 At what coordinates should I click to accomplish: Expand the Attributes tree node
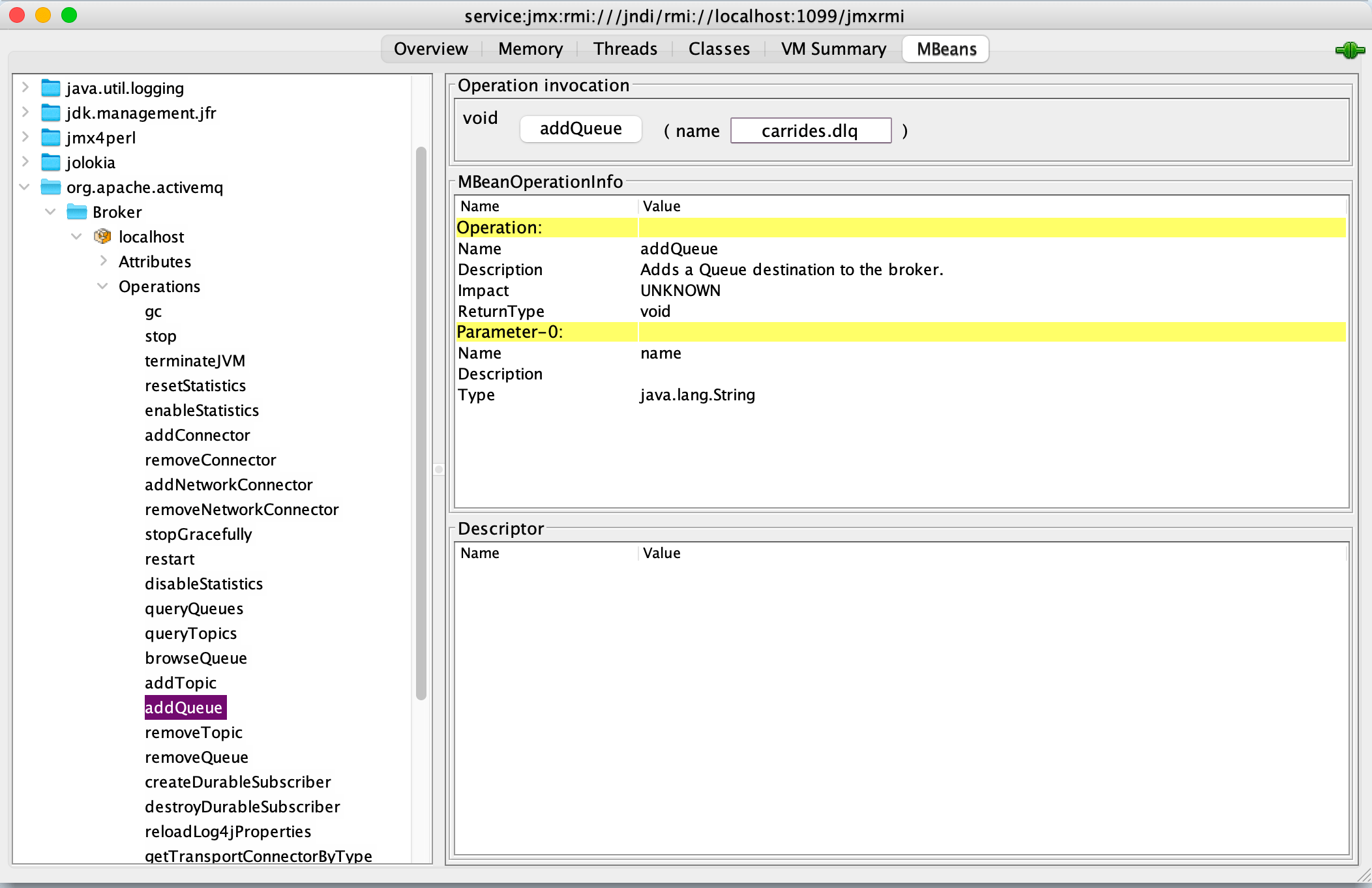point(104,261)
